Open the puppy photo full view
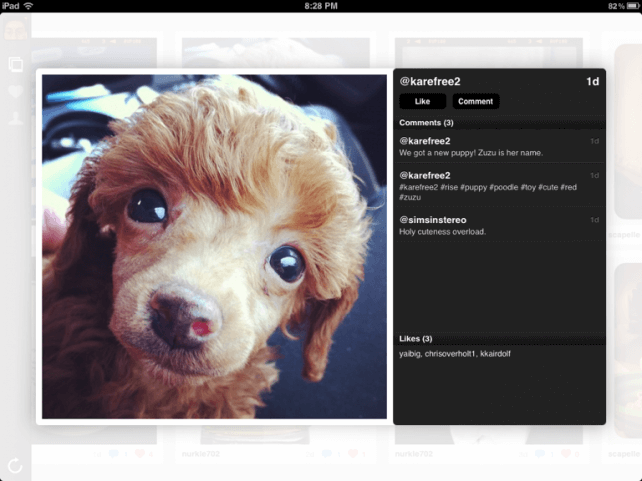 [214, 246]
